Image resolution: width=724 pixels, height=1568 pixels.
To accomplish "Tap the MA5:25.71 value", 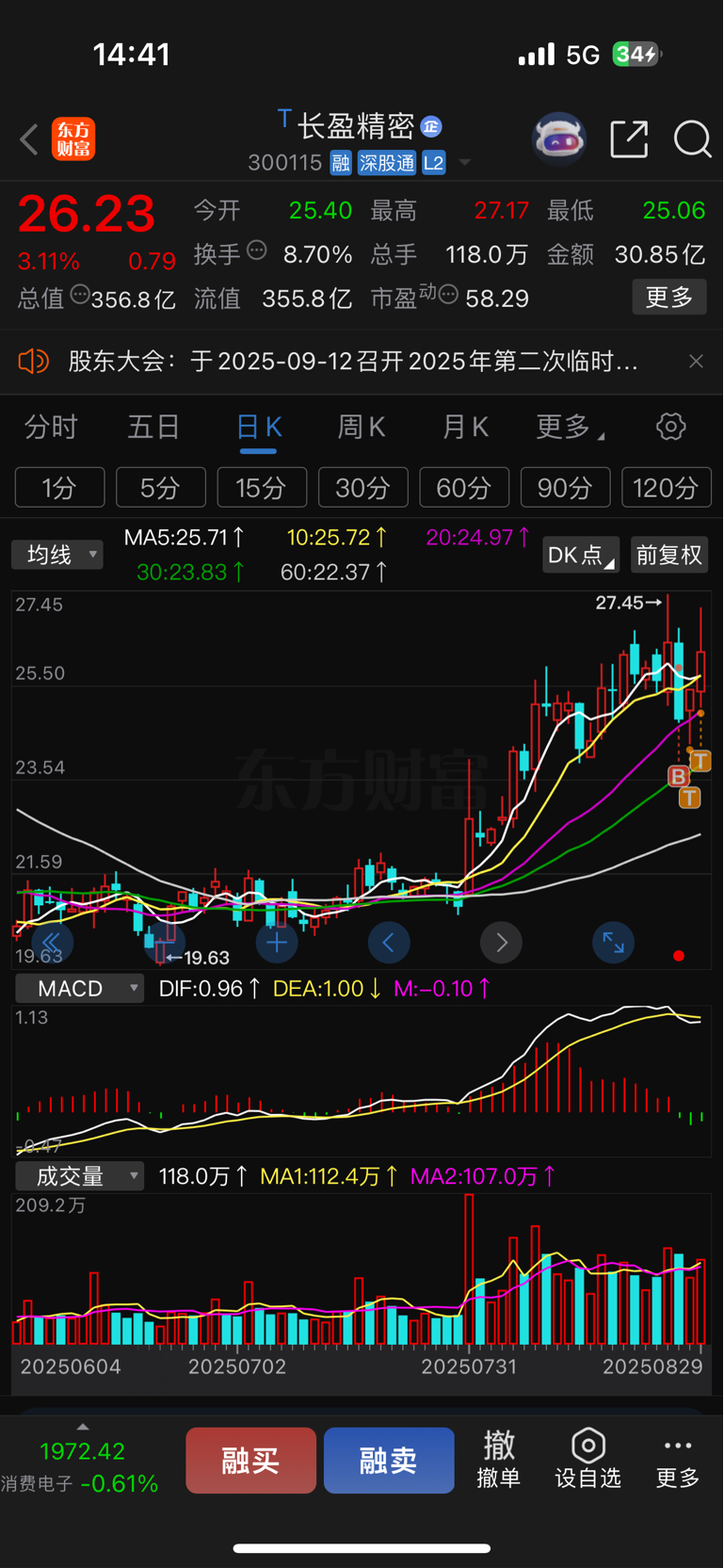I will 185,538.
